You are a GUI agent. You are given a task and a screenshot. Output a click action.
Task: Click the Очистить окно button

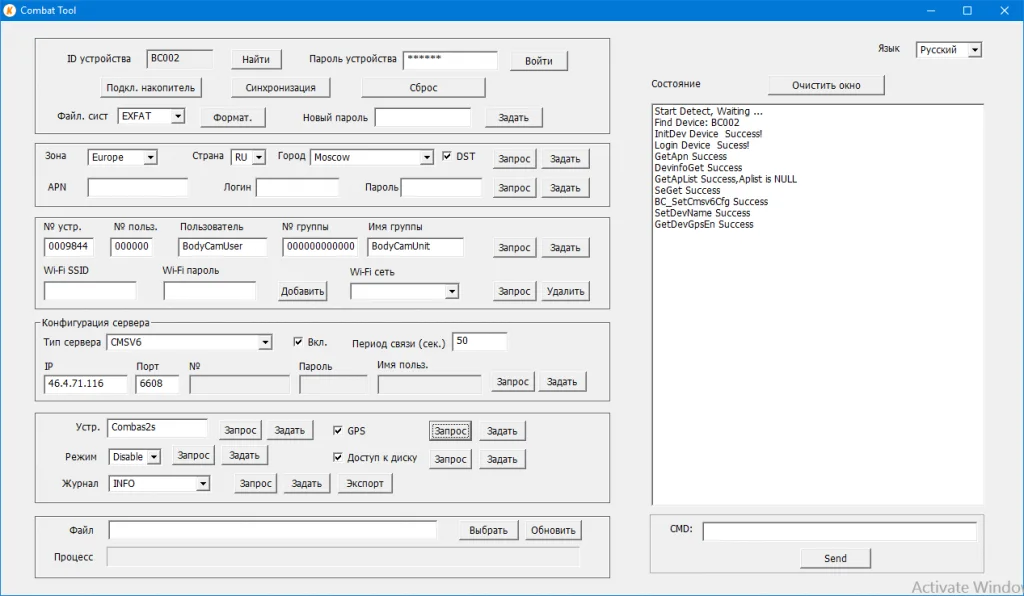point(826,85)
